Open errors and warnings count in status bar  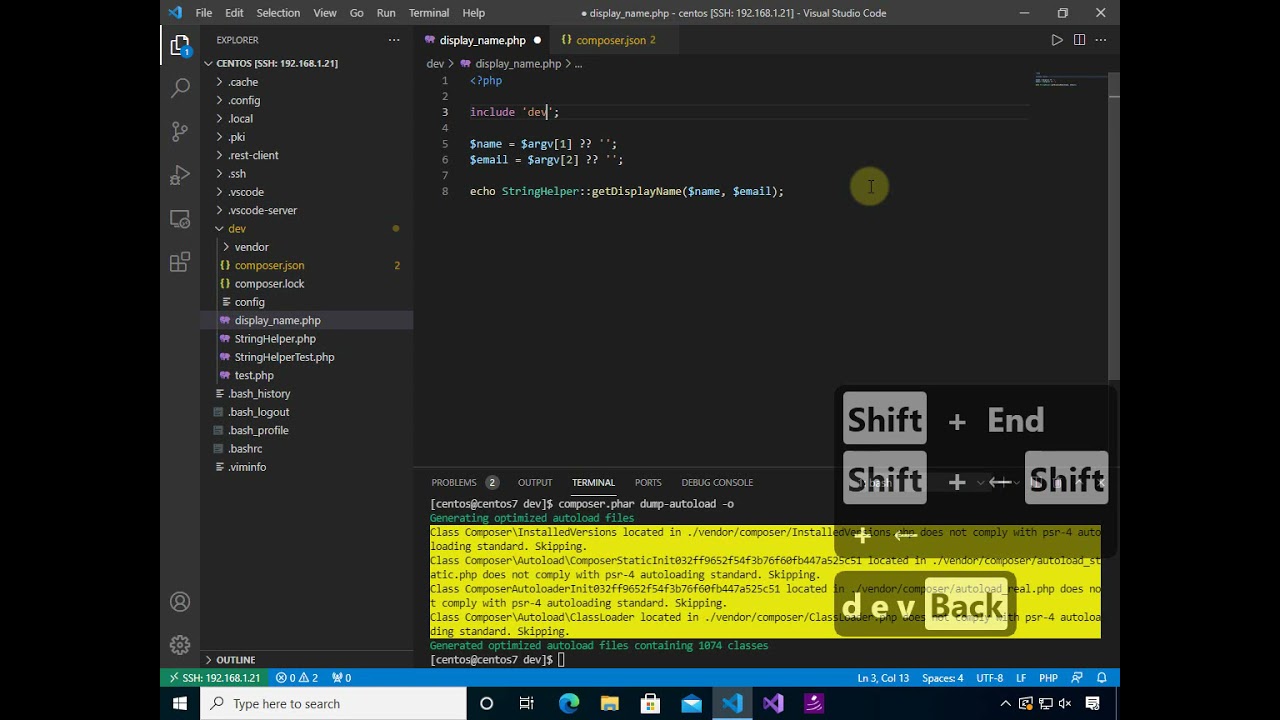tap(297, 677)
